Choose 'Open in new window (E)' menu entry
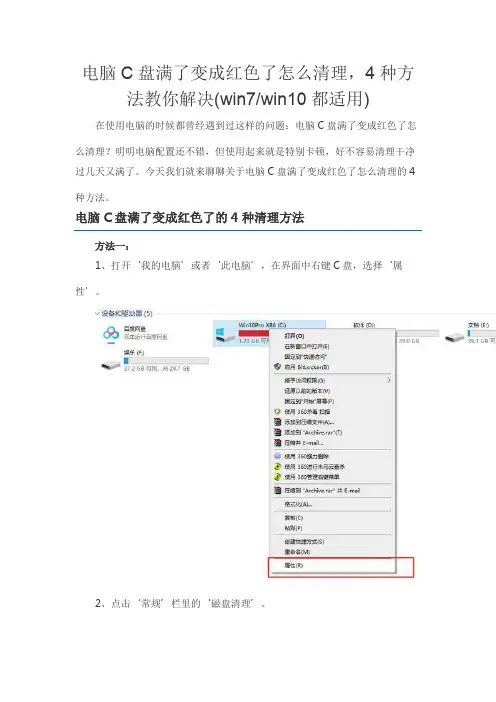496x702 pixels. [332, 346]
